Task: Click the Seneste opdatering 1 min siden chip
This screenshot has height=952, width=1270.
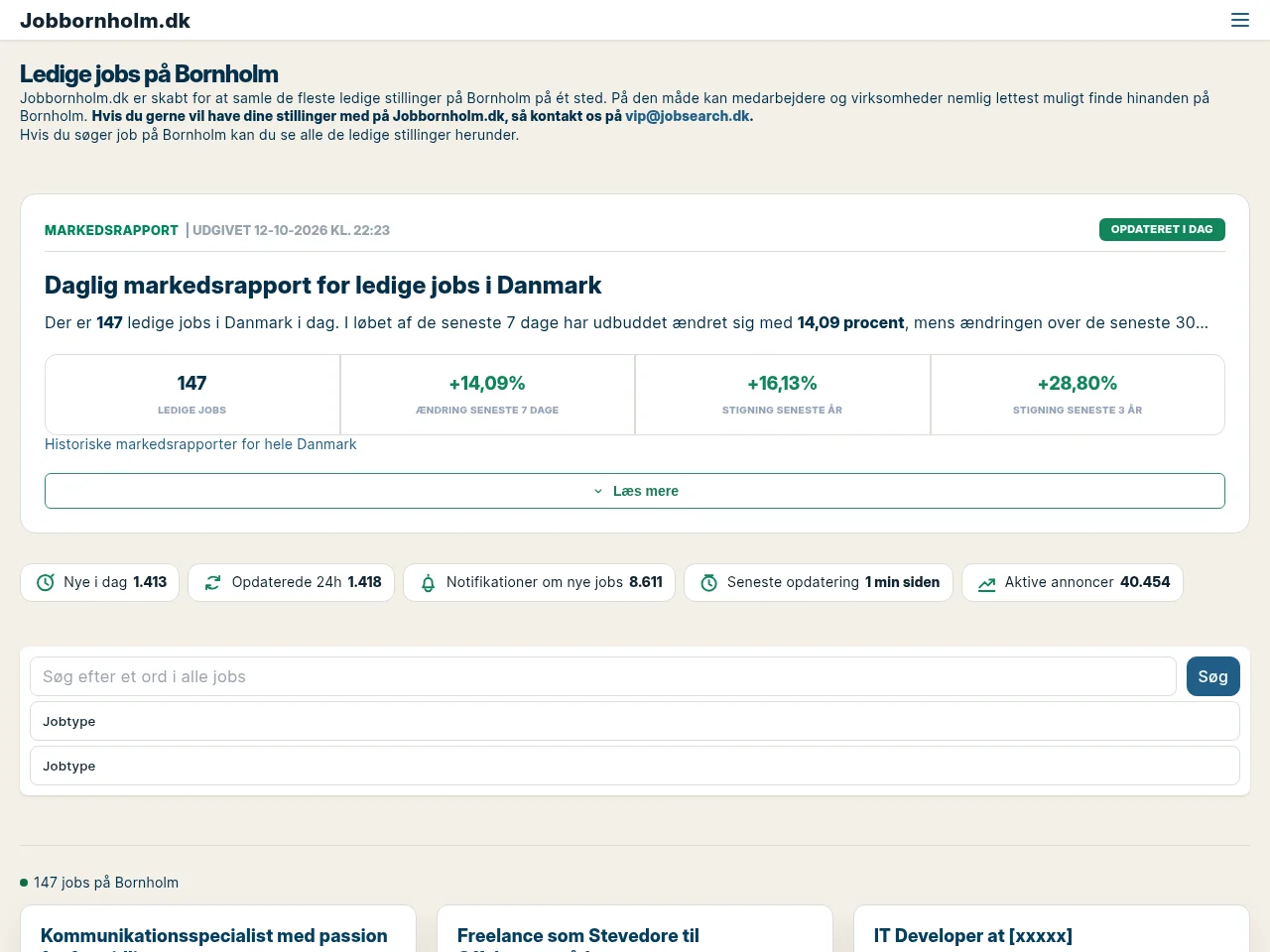Action: click(819, 582)
